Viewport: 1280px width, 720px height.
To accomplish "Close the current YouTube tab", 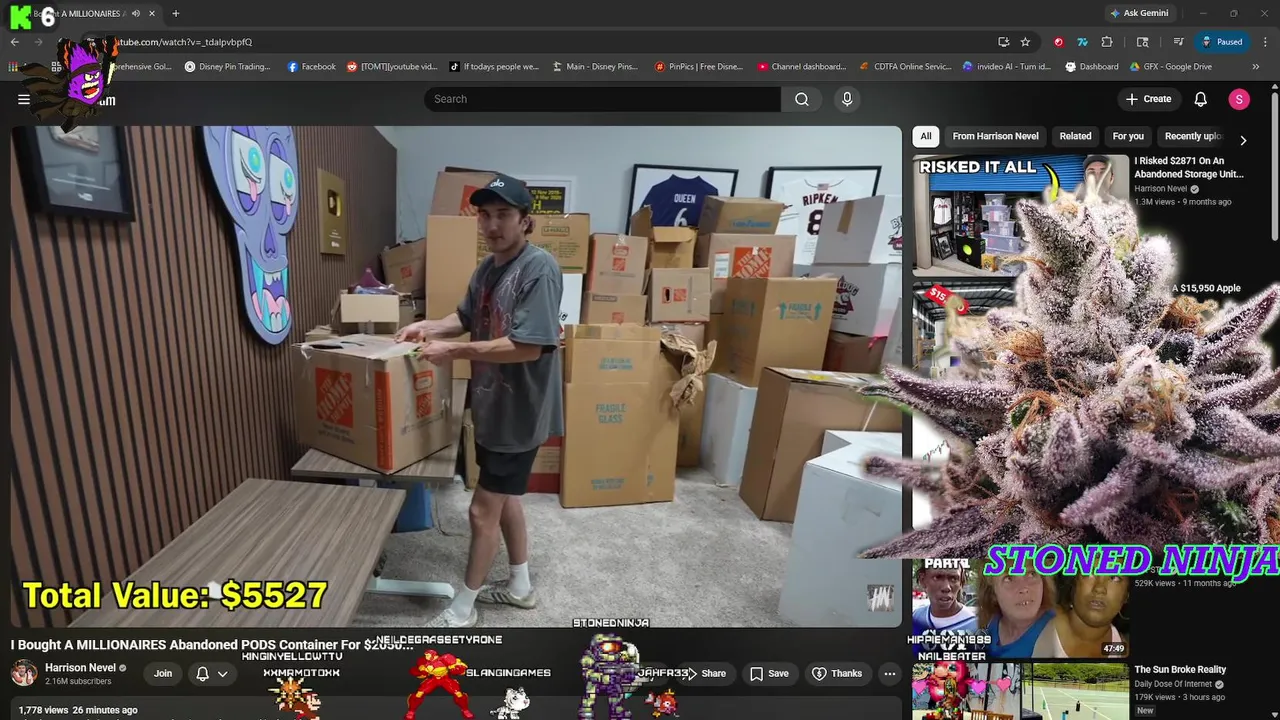I will (152, 13).
